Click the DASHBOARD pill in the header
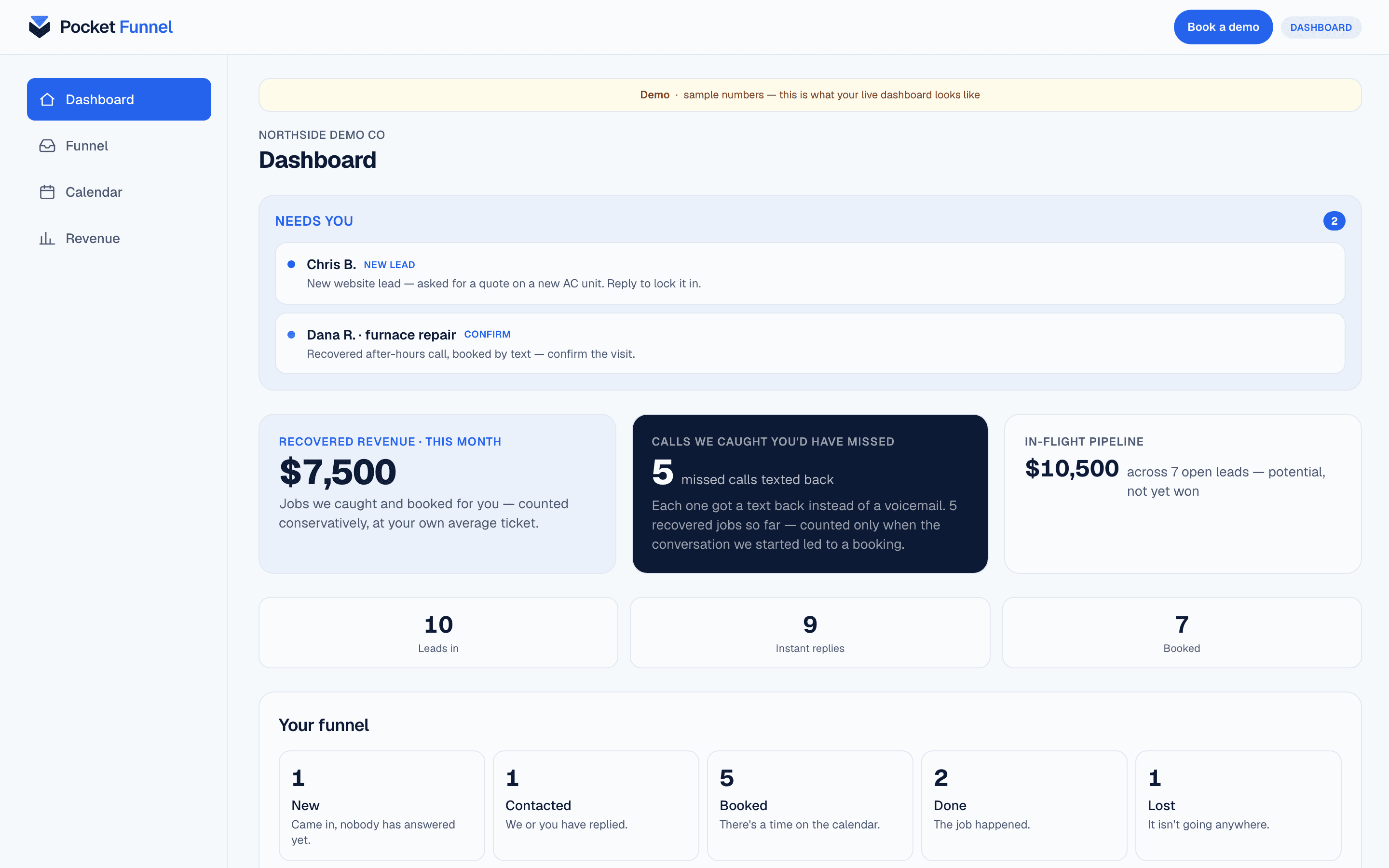Image resolution: width=1389 pixels, height=868 pixels. coord(1321,27)
